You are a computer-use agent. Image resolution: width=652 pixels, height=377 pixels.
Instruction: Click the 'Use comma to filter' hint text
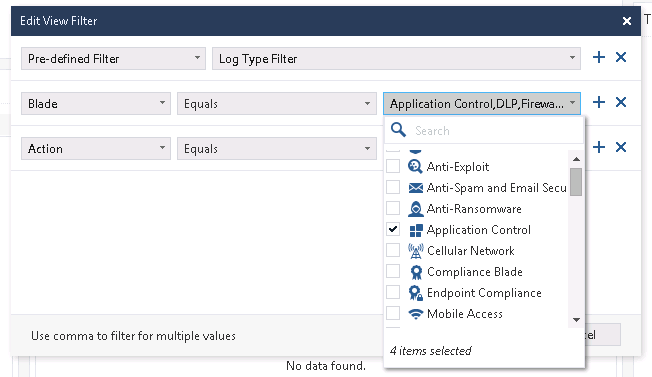click(x=133, y=336)
